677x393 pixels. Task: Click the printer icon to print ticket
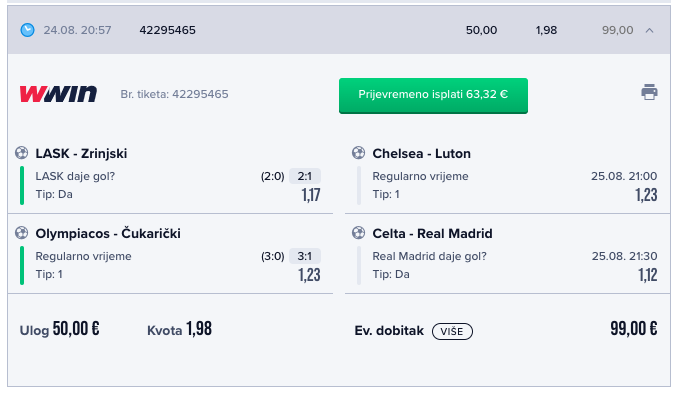pyautogui.click(x=649, y=92)
